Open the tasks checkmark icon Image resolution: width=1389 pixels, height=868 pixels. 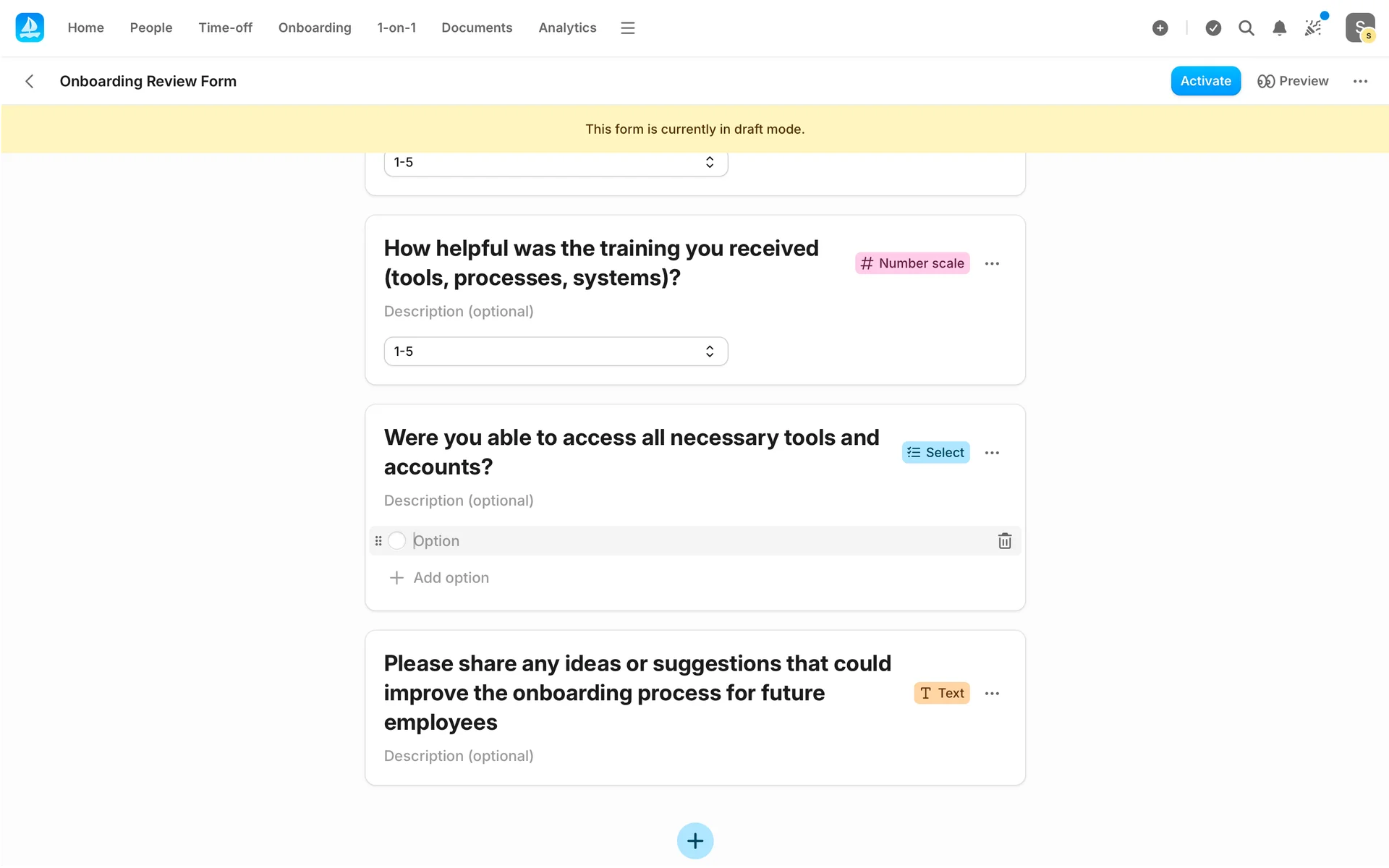point(1213,27)
